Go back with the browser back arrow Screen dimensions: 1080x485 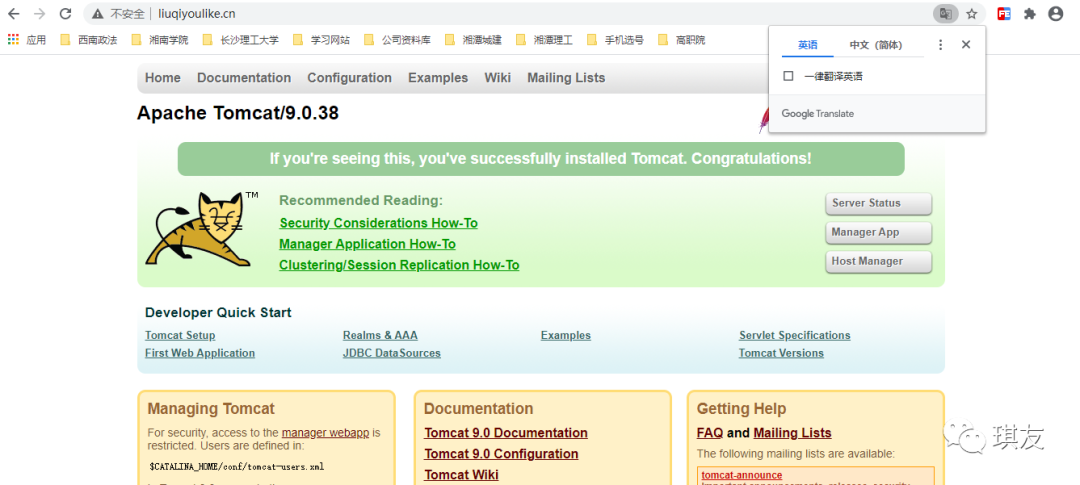click(x=14, y=14)
